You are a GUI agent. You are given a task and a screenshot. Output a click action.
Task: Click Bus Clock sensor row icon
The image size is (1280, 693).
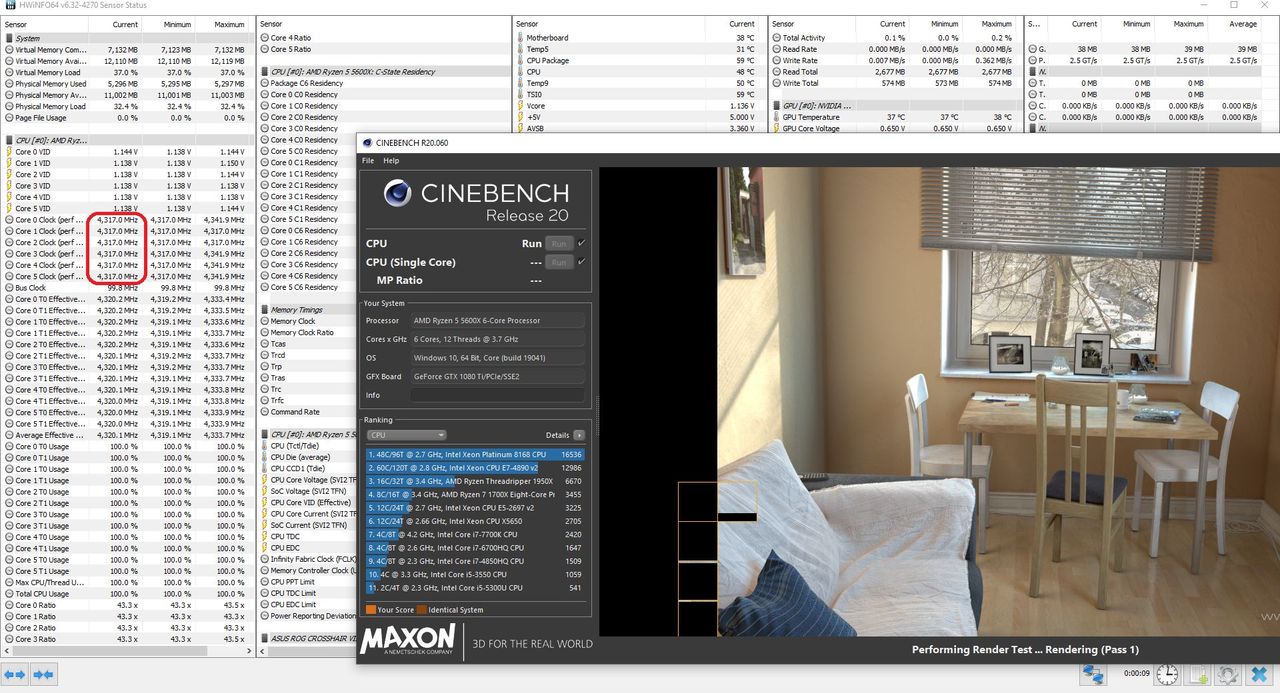9,287
